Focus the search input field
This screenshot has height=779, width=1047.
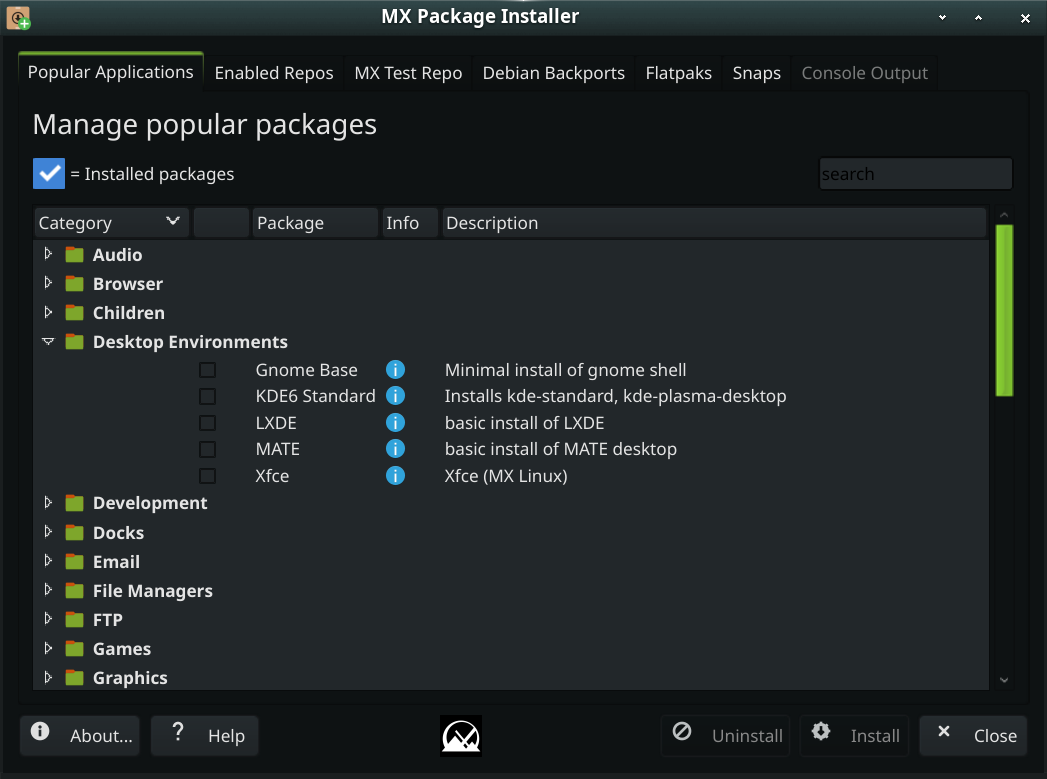915,174
